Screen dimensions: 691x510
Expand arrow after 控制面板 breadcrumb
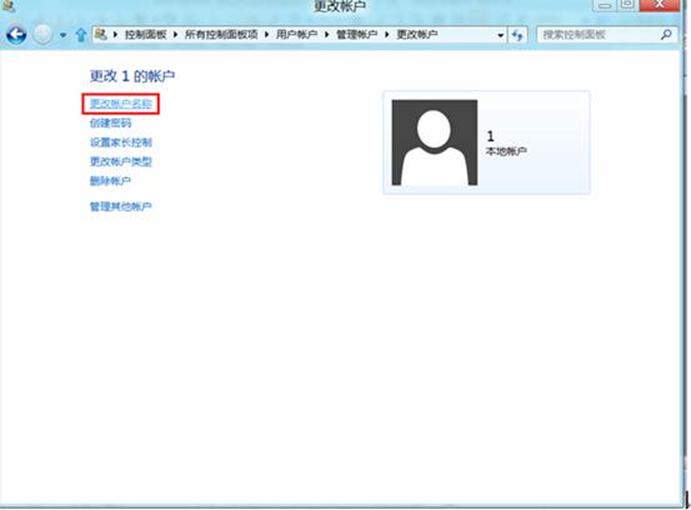[x=175, y=34]
